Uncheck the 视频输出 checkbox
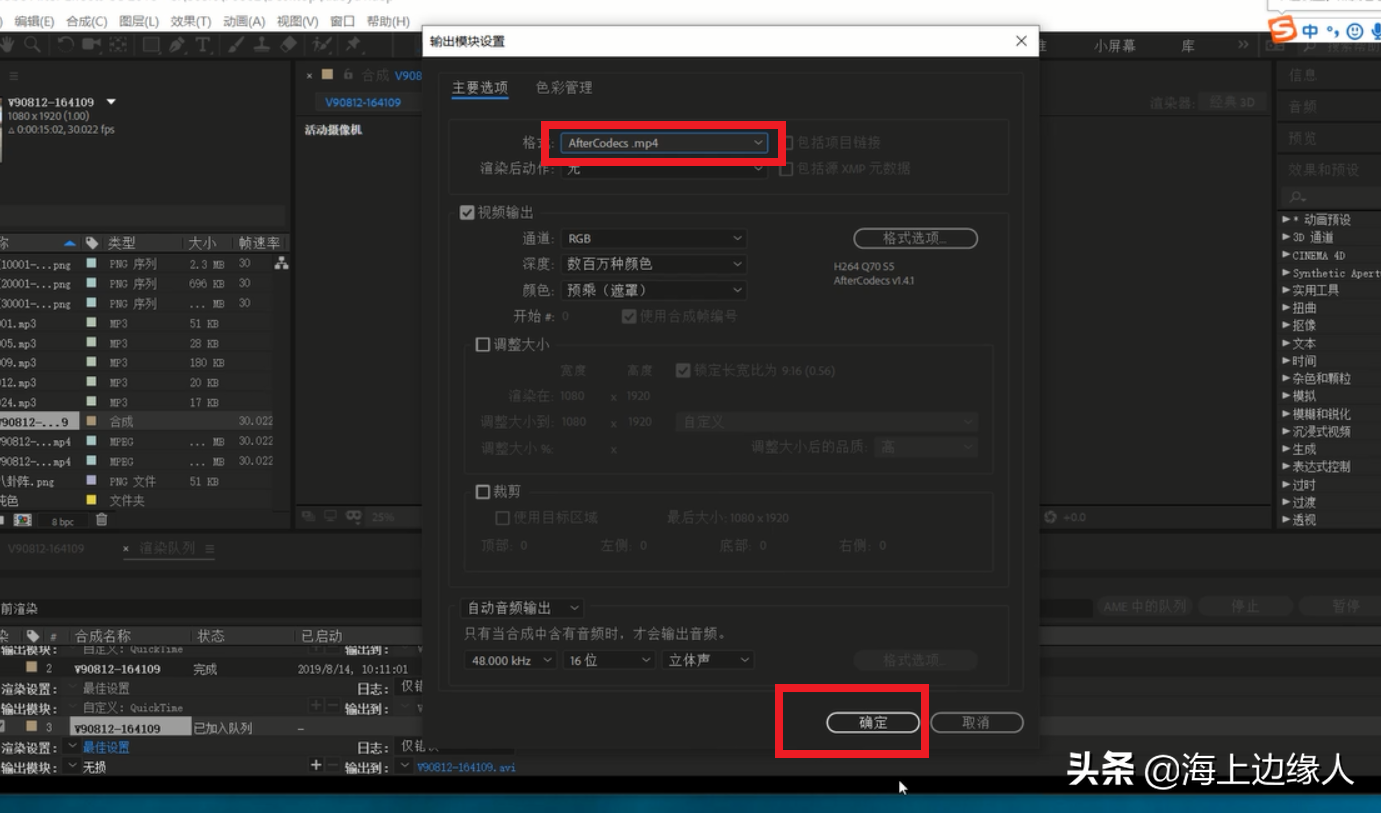The height and width of the screenshot is (813, 1381). point(466,211)
